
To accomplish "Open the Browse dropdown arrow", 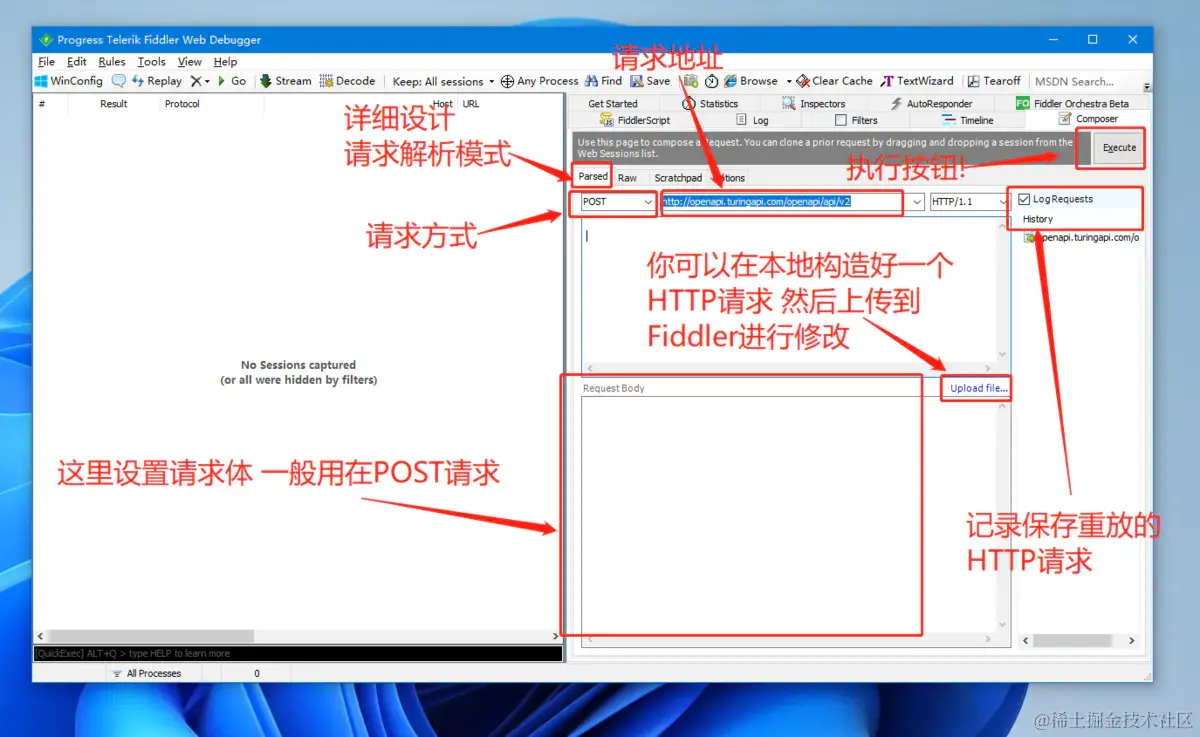I will click(789, 81).
